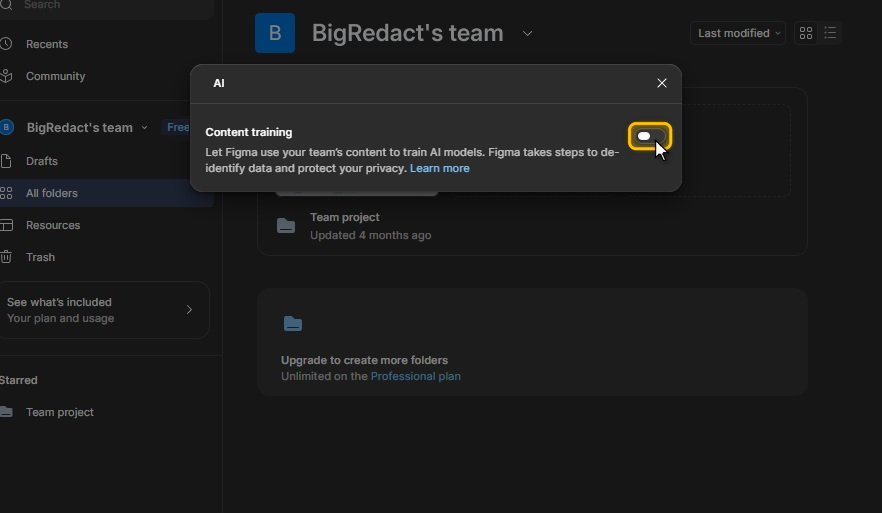Screen dimensions: 882x513
Task: Click the Free plan badge
Action: (x=177, y=127)
